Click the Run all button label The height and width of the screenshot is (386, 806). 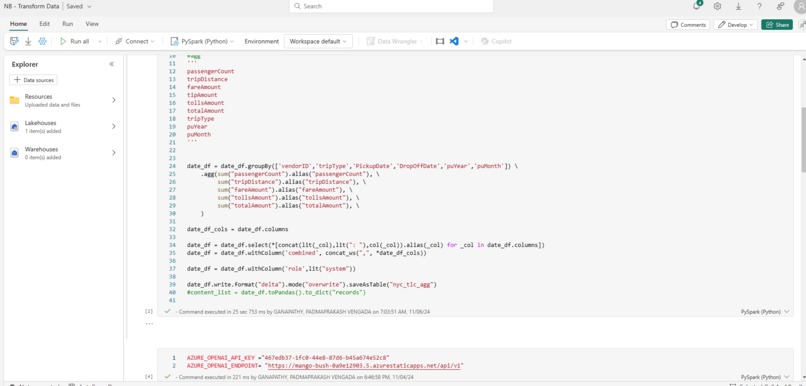80,41
